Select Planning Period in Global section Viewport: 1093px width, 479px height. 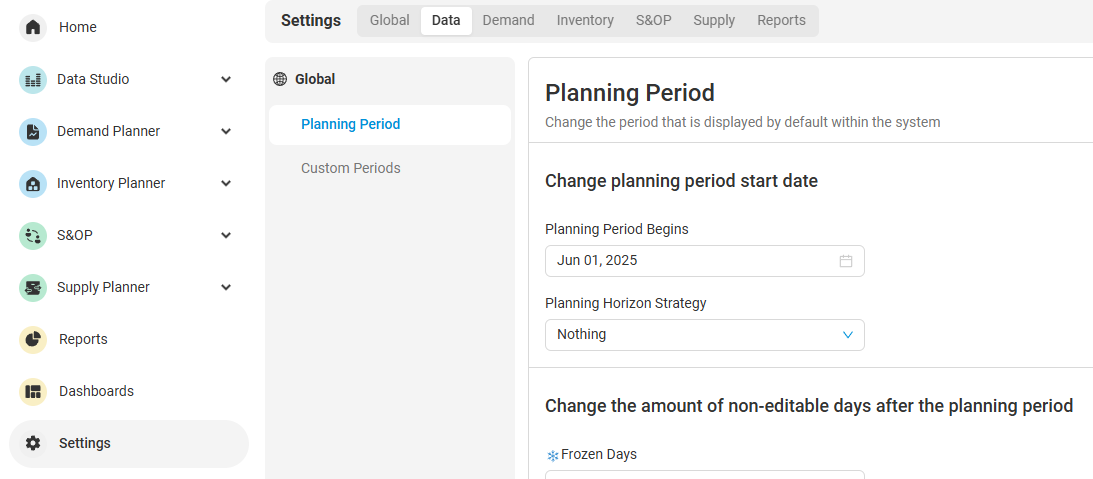tap(351, 124)
